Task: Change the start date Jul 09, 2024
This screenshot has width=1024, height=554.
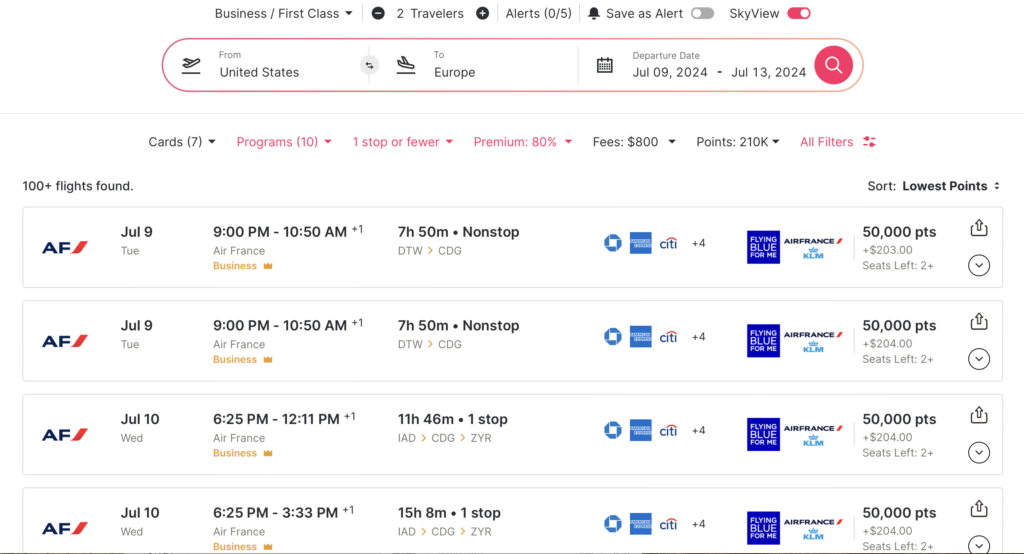Action: (x=669, y=72)
